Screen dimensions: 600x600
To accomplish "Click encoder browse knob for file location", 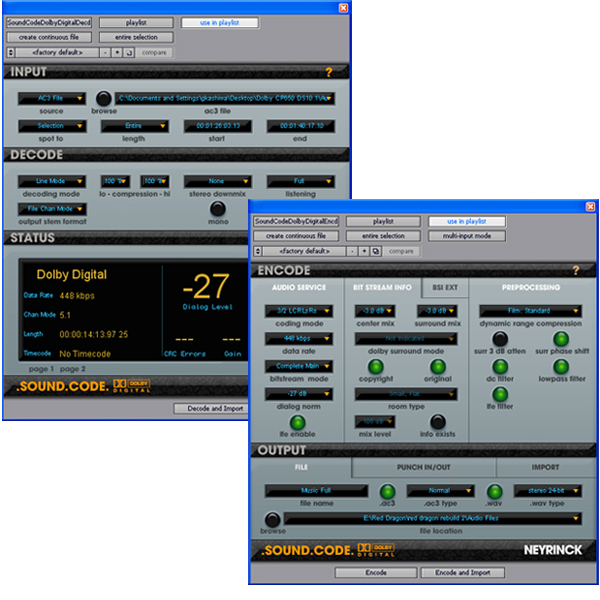I will coord(272,519).
